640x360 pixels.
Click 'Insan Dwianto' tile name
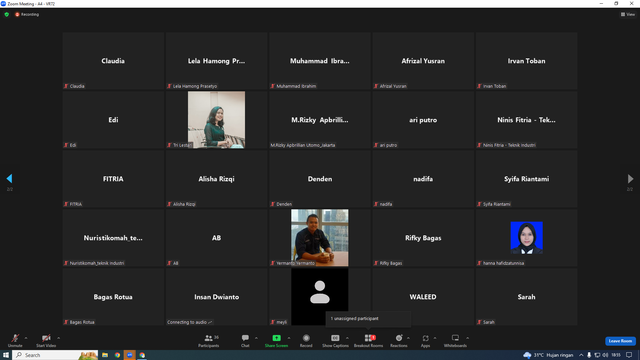click(x=216, y=297)
